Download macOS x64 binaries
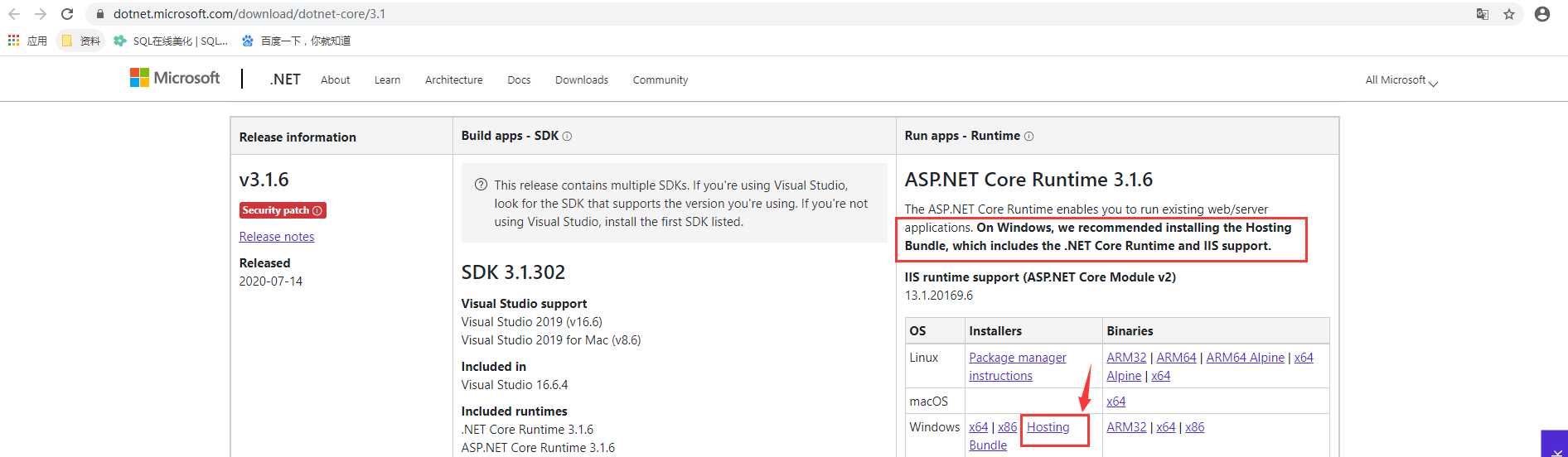The width and height of the screenshot is (1568, 457). (x=1116, y=402)
